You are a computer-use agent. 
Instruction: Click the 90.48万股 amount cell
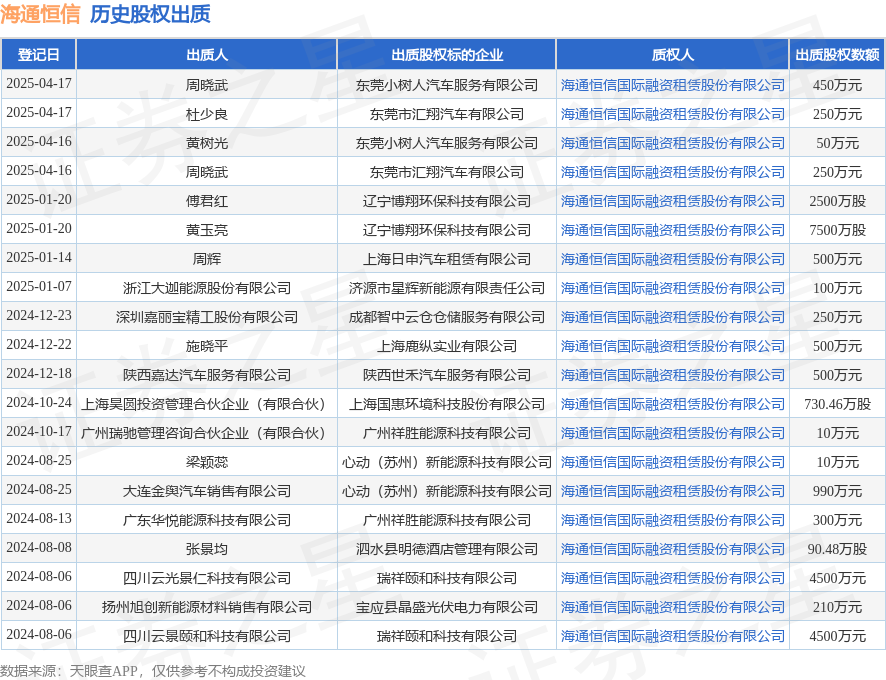click(837, 549)
